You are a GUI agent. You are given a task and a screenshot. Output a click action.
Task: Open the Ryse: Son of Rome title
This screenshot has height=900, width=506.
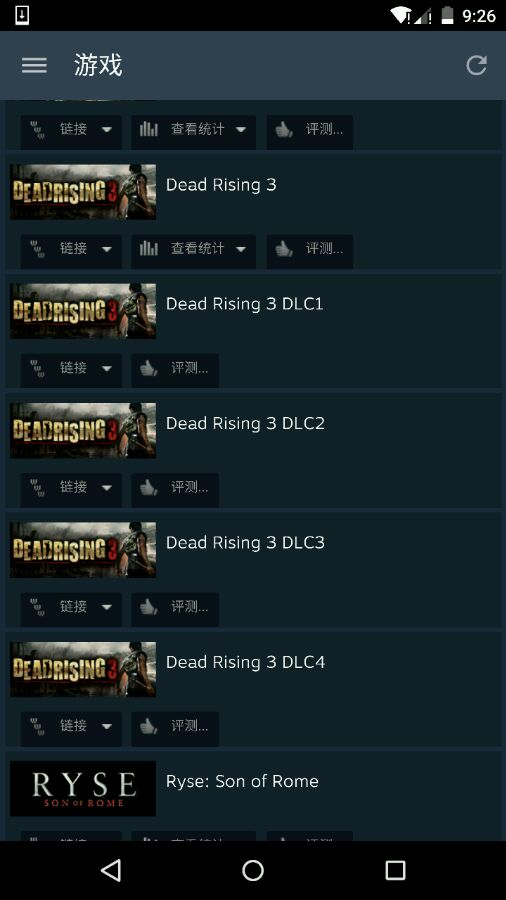coord(242,781)
